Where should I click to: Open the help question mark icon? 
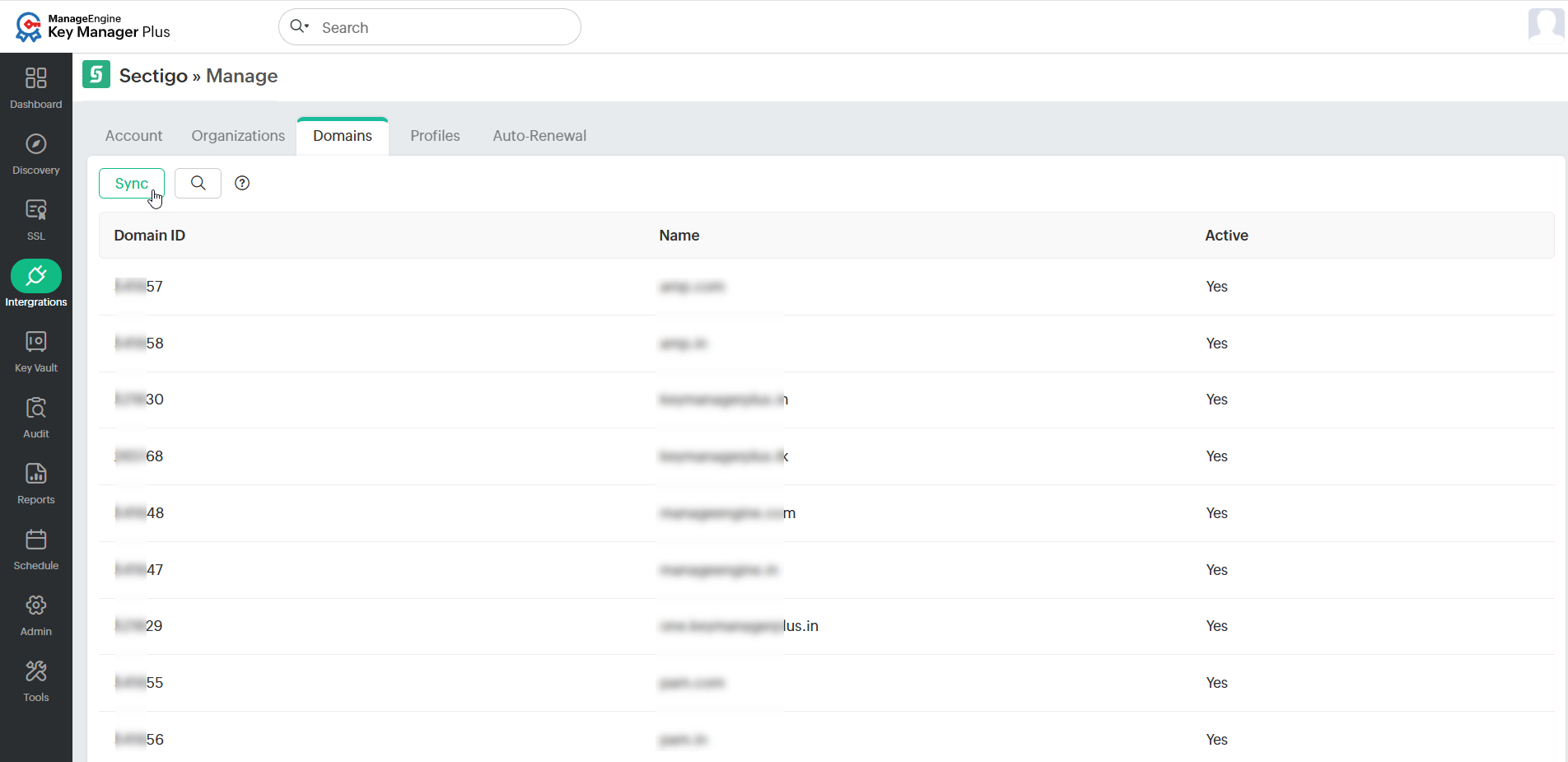pyautogui.click(x=242, y=183)
